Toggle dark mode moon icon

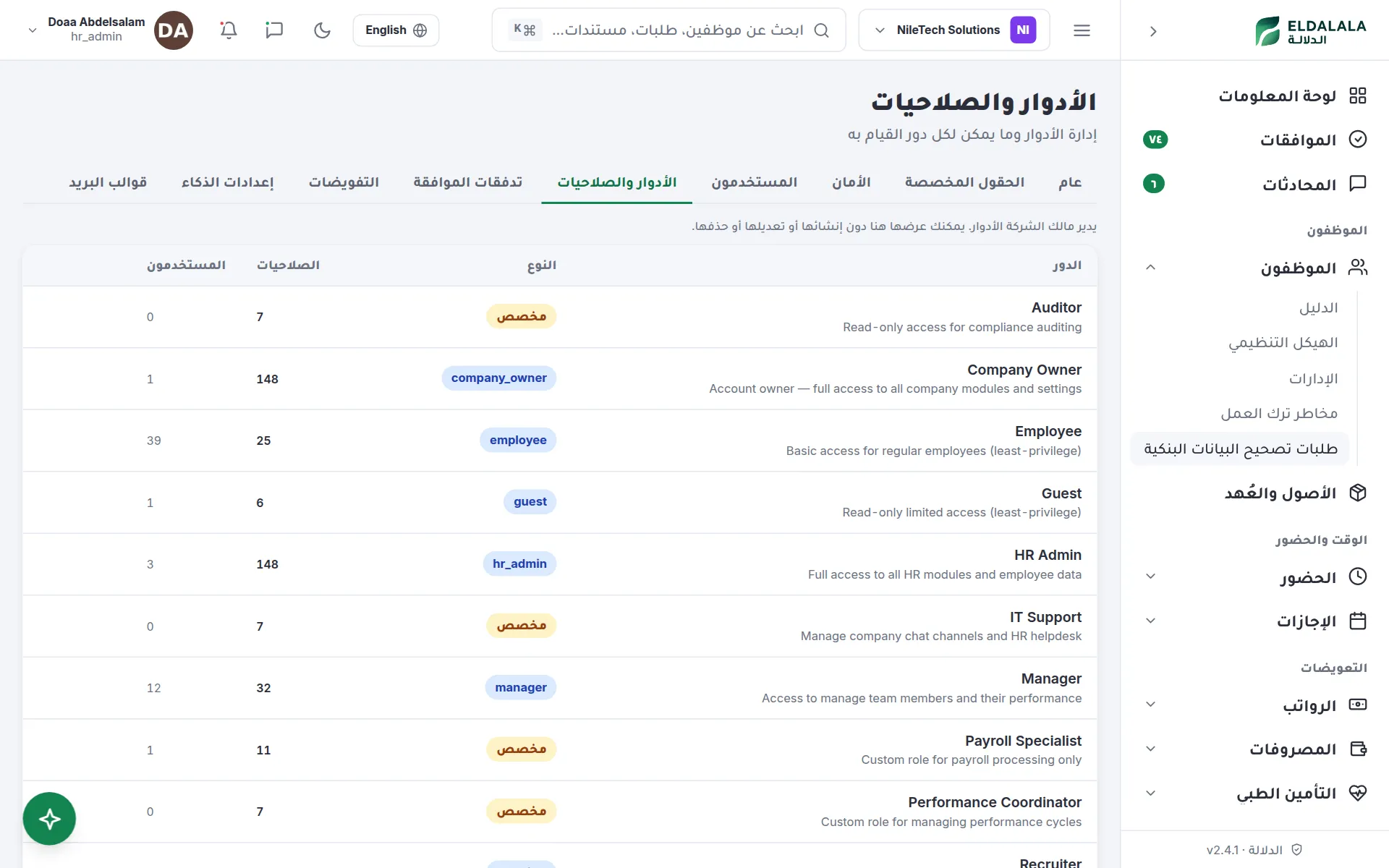[x=322, y=30]
